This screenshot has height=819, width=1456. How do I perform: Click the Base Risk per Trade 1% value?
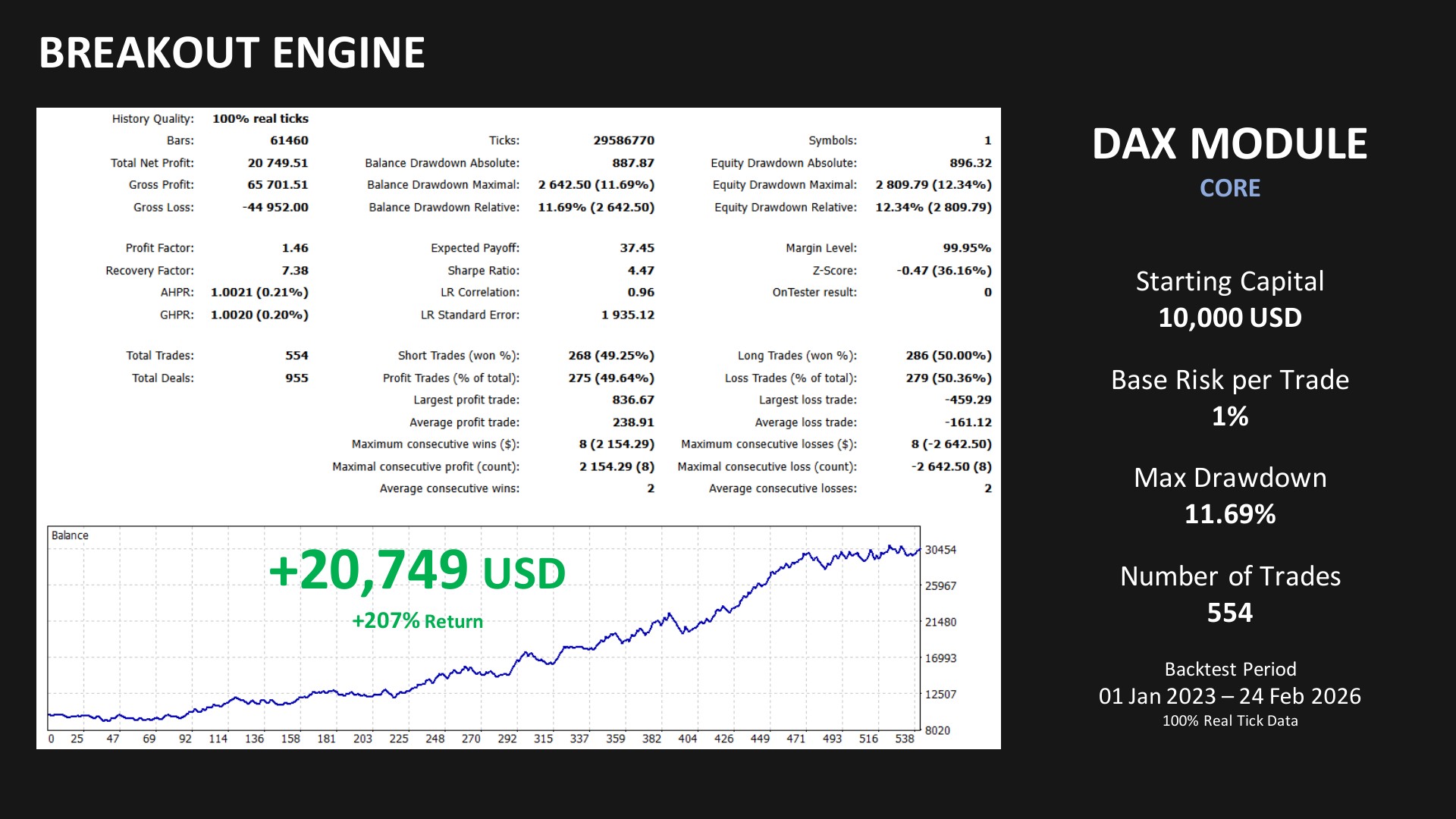pyautogui.click(x=1229, y=416)
